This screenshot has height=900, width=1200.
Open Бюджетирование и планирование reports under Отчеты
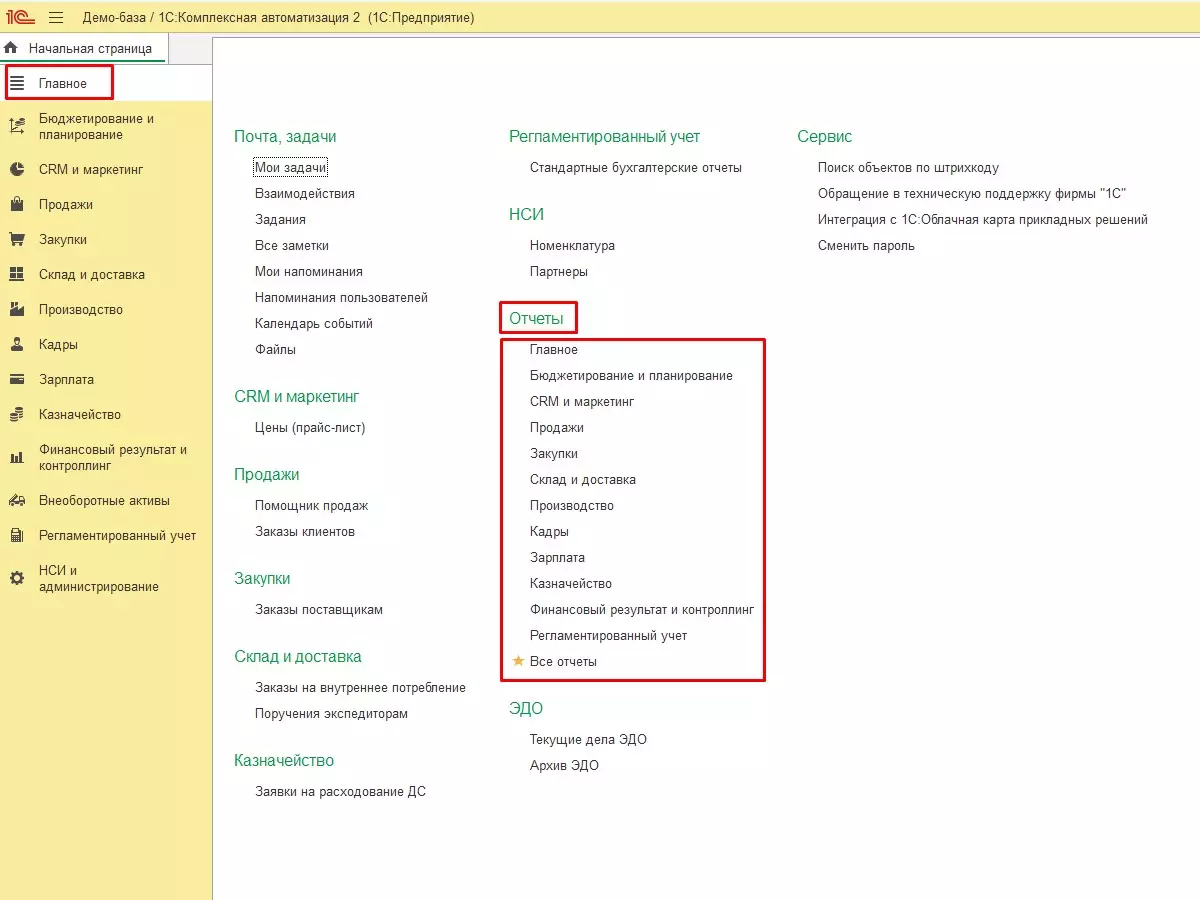(x=631, y=376)
